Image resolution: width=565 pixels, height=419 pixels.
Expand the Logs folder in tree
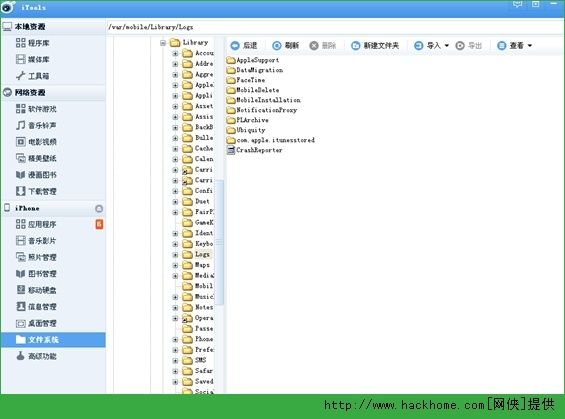(175, 255)
